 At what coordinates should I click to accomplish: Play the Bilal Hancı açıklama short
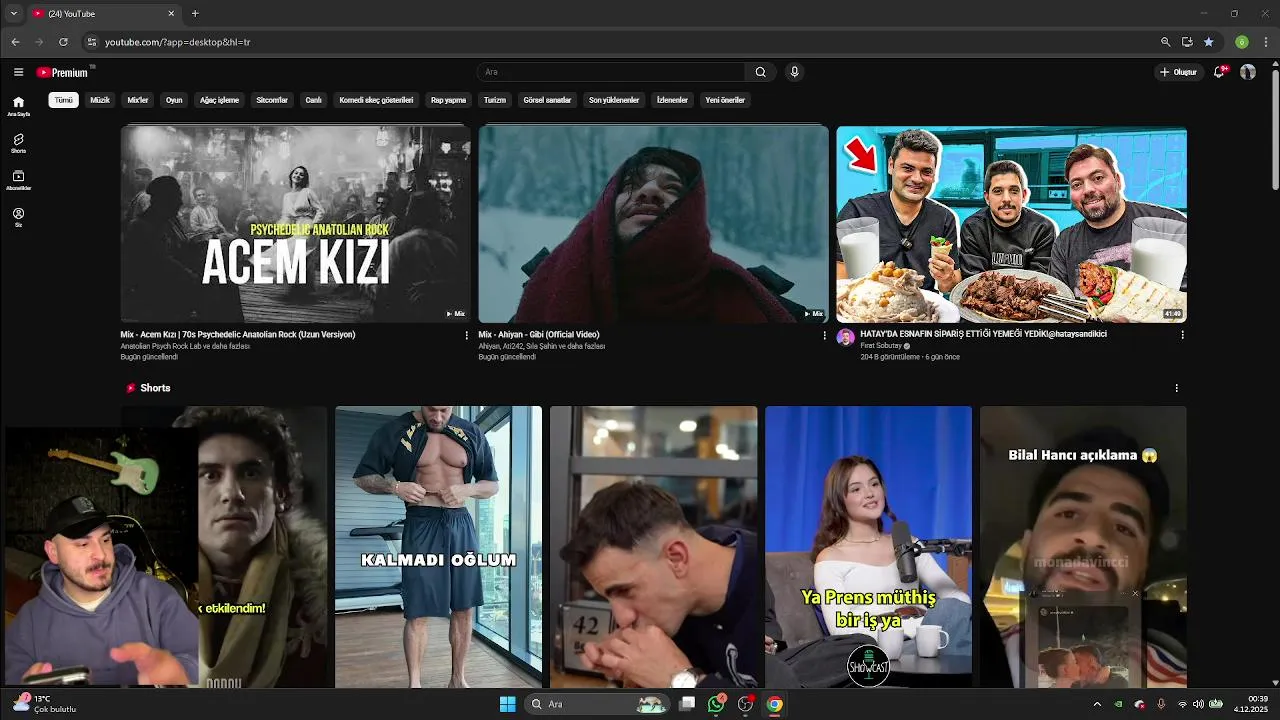coord(1083,547)
